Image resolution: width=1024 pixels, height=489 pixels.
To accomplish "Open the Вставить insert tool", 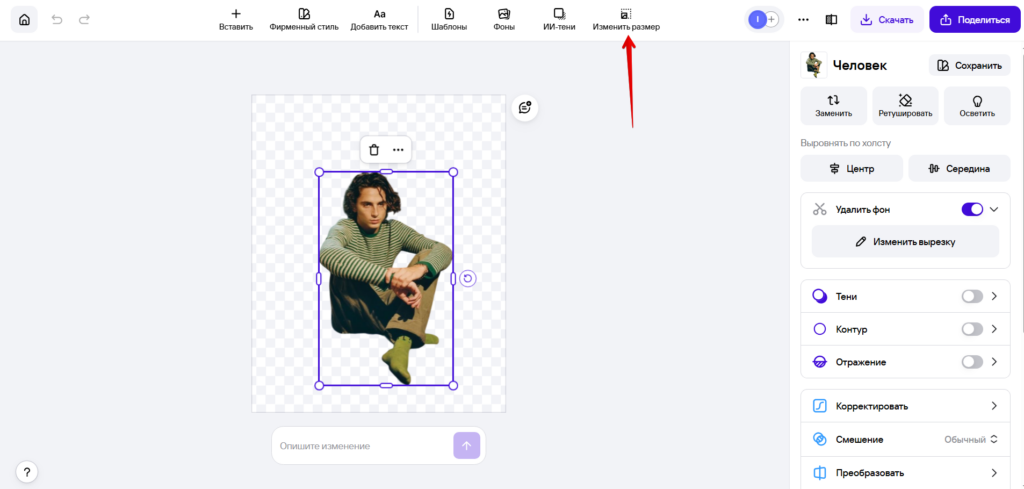I will coord(236,20).
